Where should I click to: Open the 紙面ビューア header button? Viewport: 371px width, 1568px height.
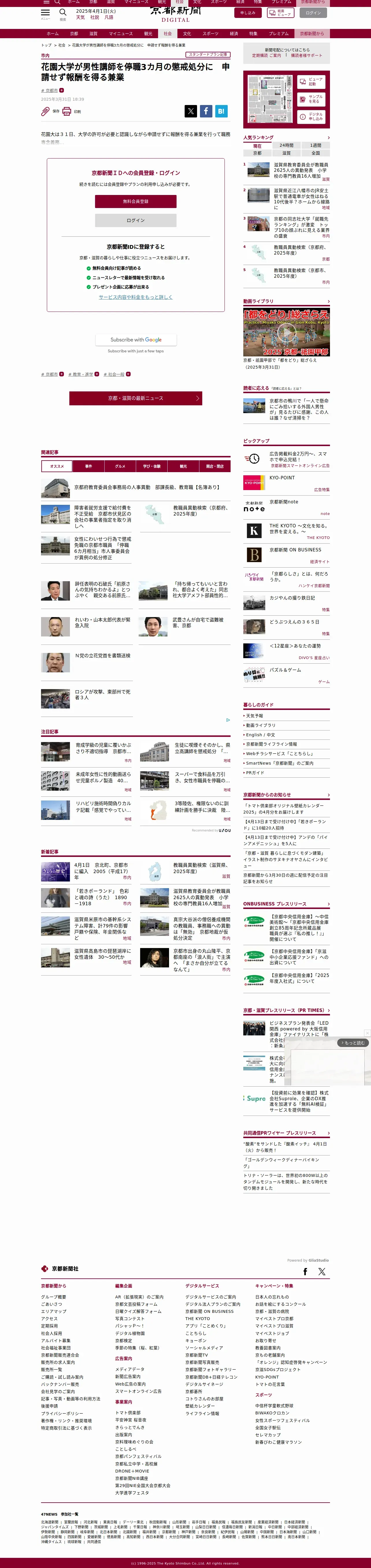pyautogui.click(x=280, y=13)
